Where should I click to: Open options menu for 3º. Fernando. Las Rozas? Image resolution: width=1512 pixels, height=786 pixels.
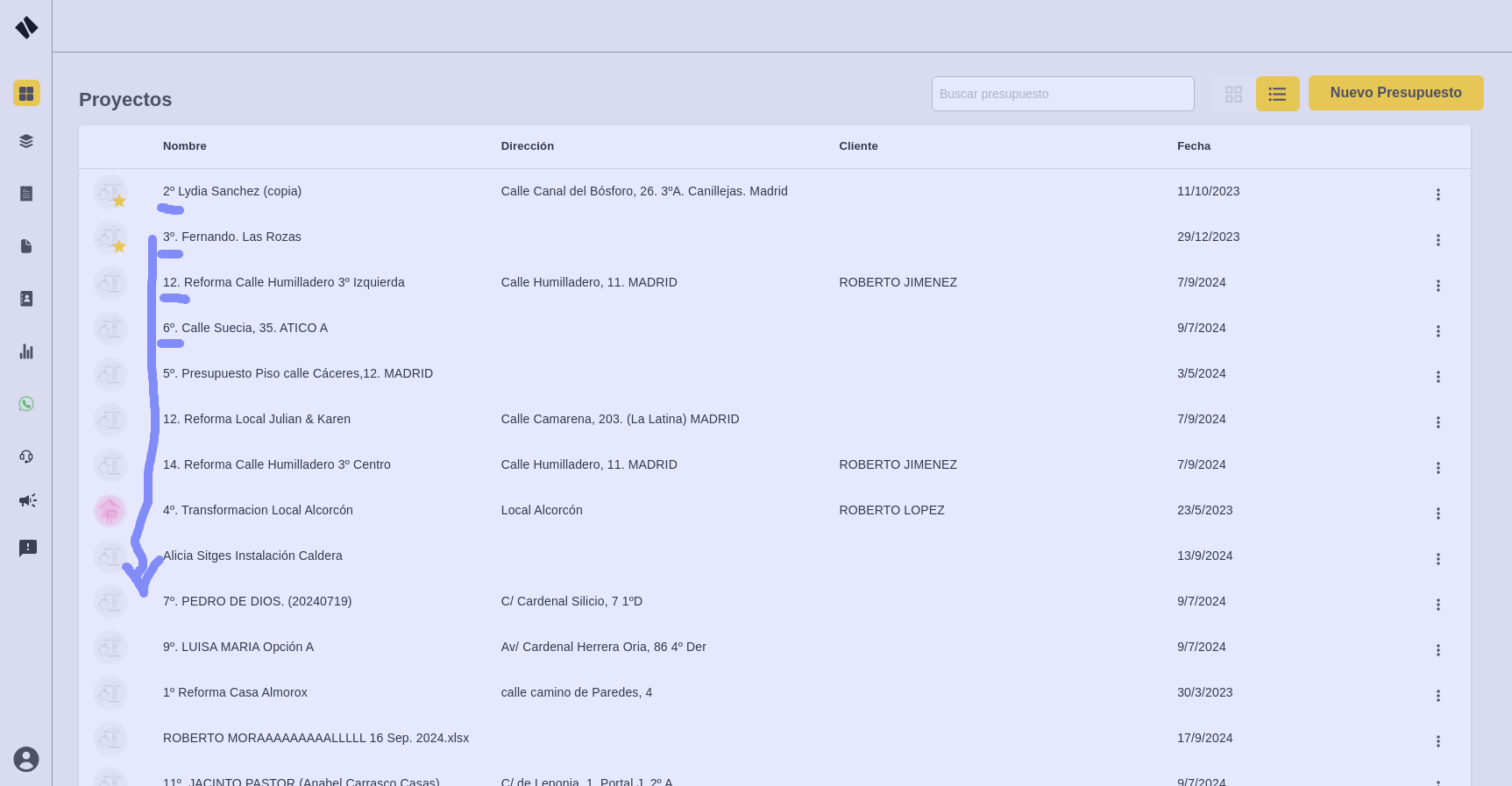click(x=1437, y=240)
